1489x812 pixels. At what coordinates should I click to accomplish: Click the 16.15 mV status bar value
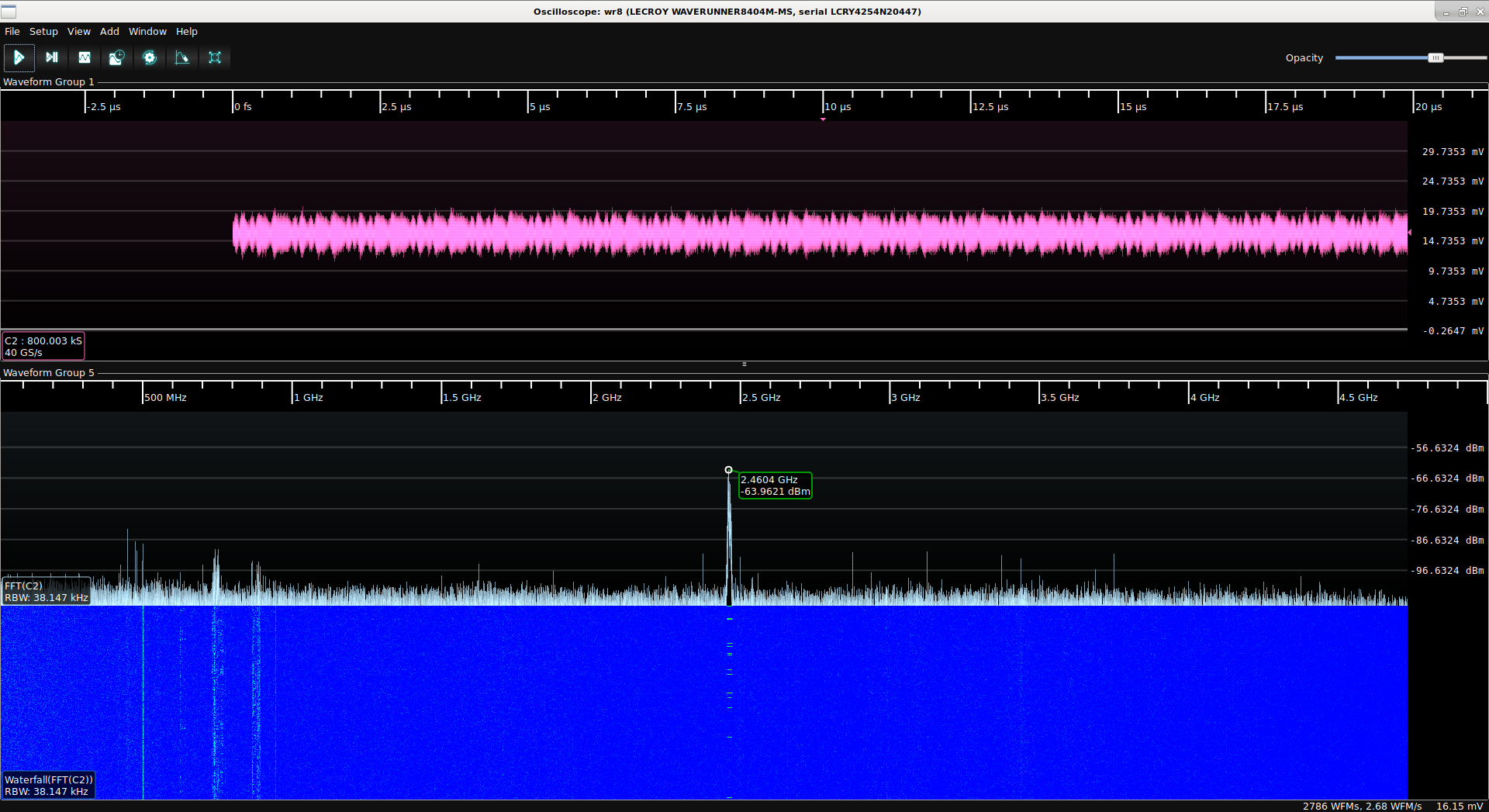tap(1460, 807)
